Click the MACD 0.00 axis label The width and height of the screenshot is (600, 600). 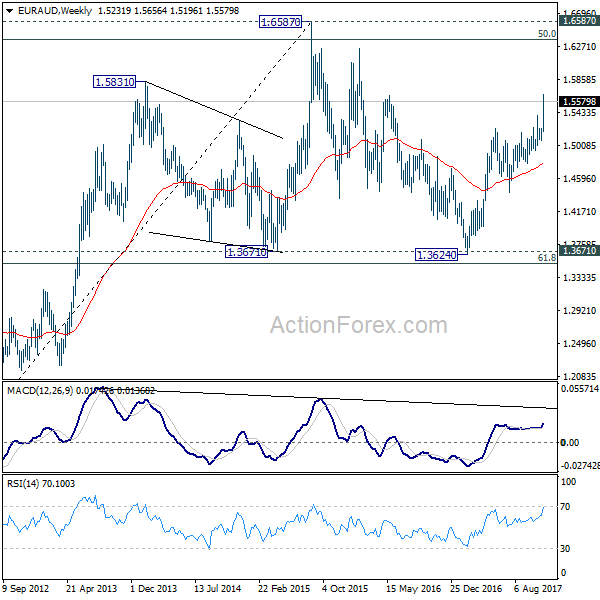pos(570,443)
